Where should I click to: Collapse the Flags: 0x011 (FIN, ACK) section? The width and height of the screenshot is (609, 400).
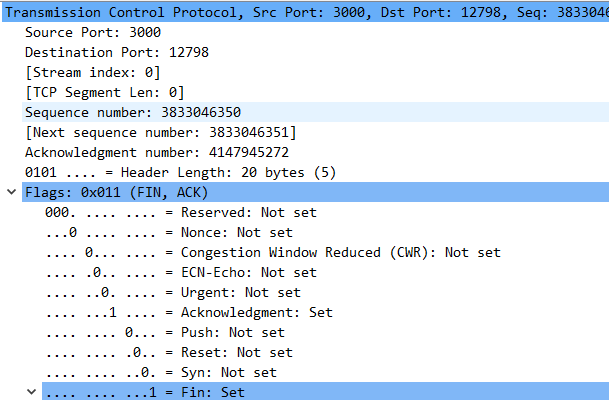point(11,191)
